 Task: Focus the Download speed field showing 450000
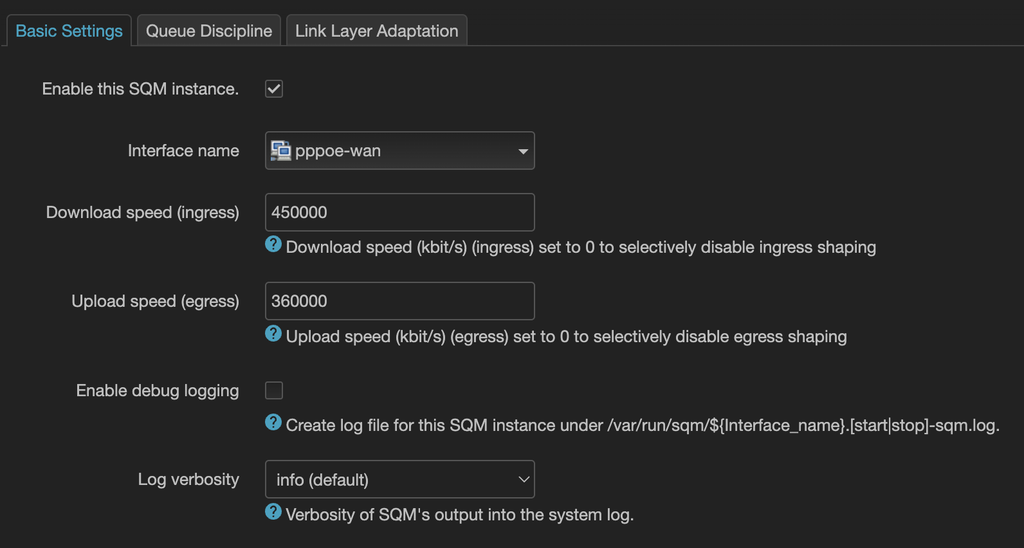point(400,213)
